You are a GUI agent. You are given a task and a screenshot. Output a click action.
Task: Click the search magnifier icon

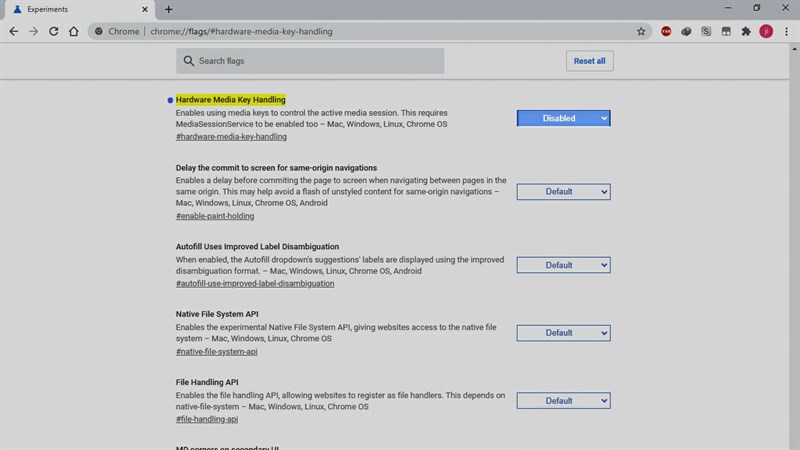189,61
